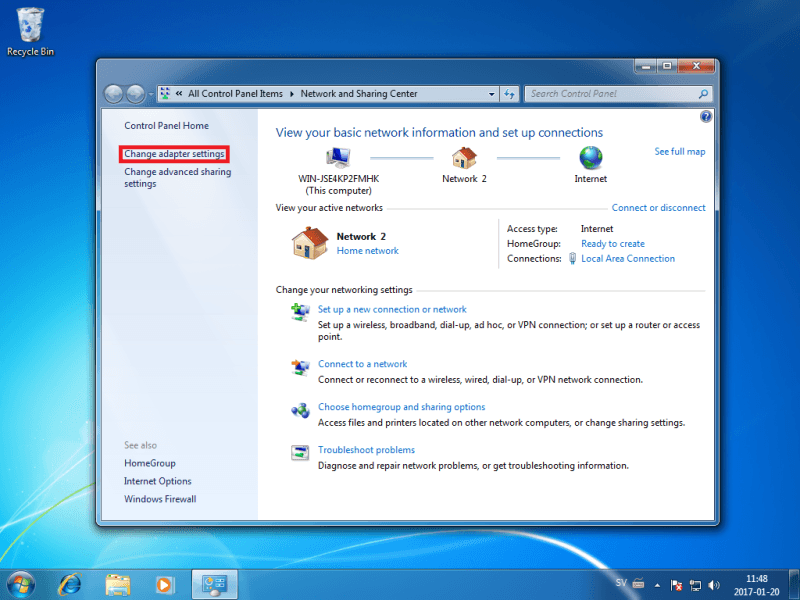Click the Troubleshoot problems icon
The width and height of the screenshot is (800, 600).
point(300,453)
